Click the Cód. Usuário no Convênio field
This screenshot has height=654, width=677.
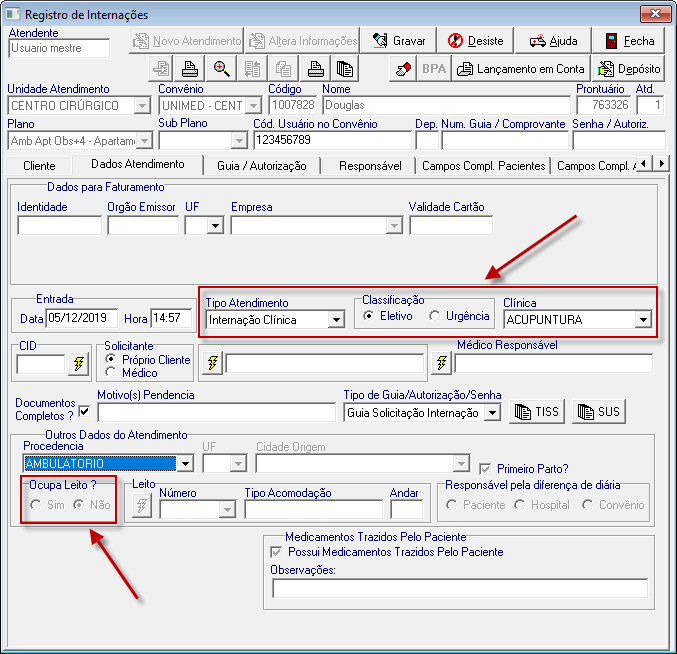coord(332,141)
